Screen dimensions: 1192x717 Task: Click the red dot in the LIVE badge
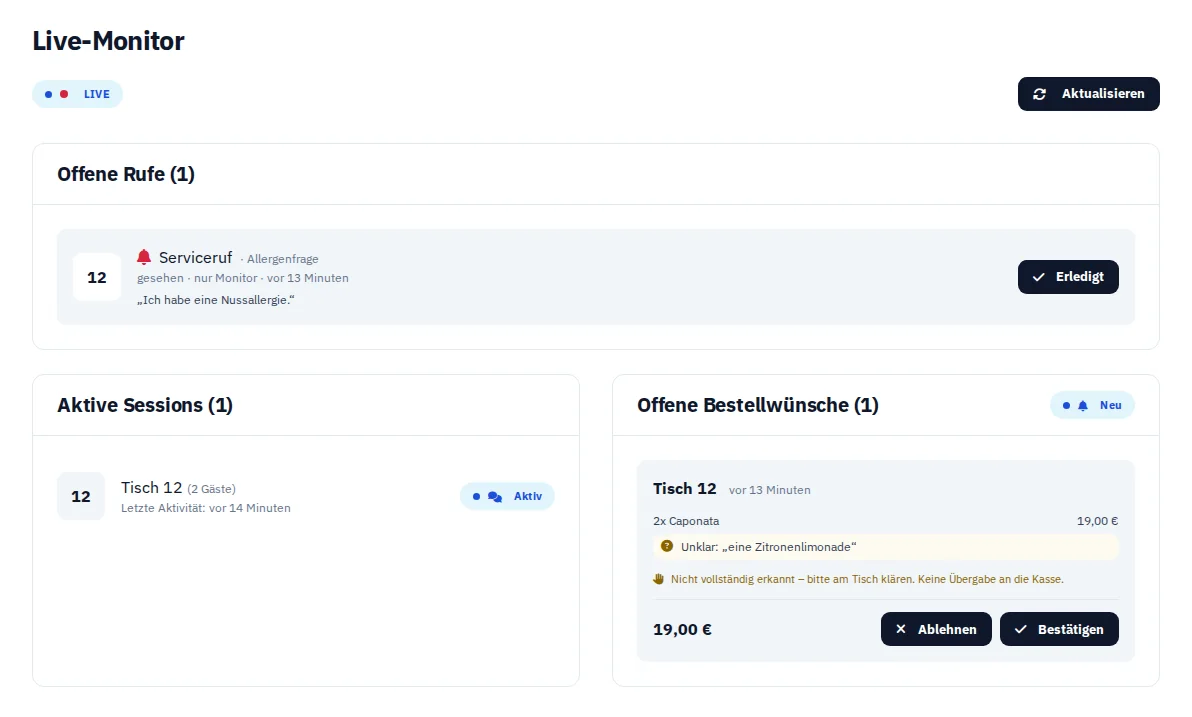coord(64,94)
